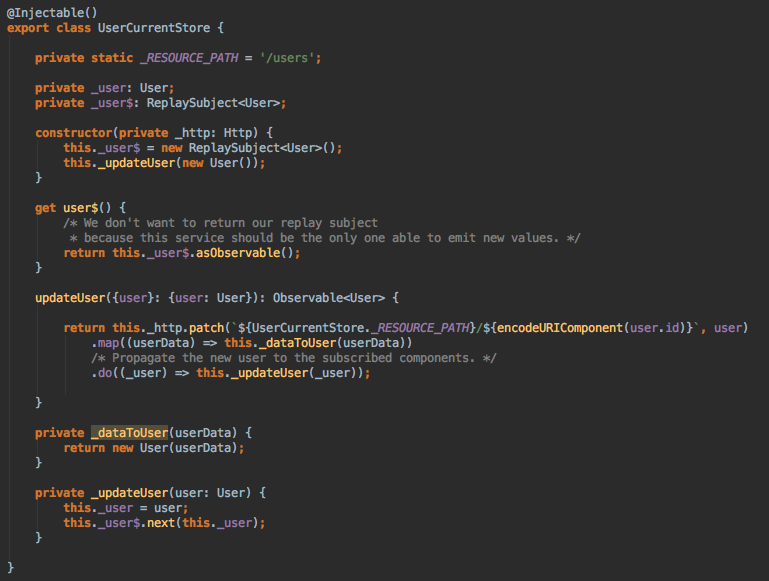Click the UserCurrentStore class name
The height and width of the screenshot is (581, 769).
(154, 28)
